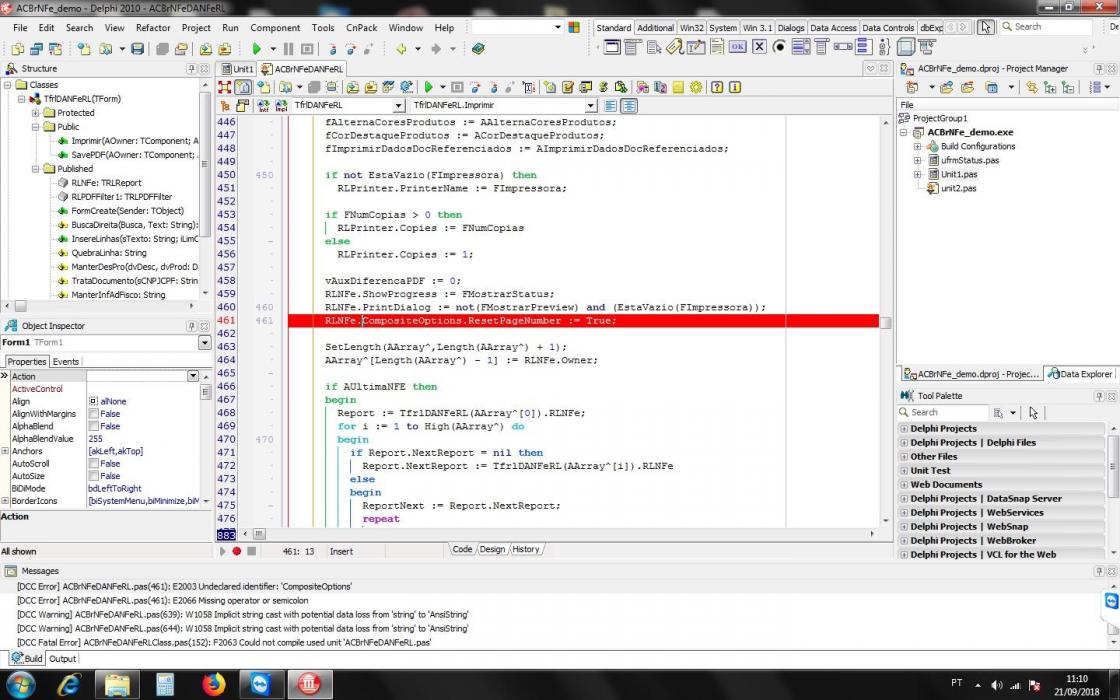The height and width of the screenshot is (700, 1120).
Task: Click the question mark icon in editor toolbar
Action: coord(716,87)
